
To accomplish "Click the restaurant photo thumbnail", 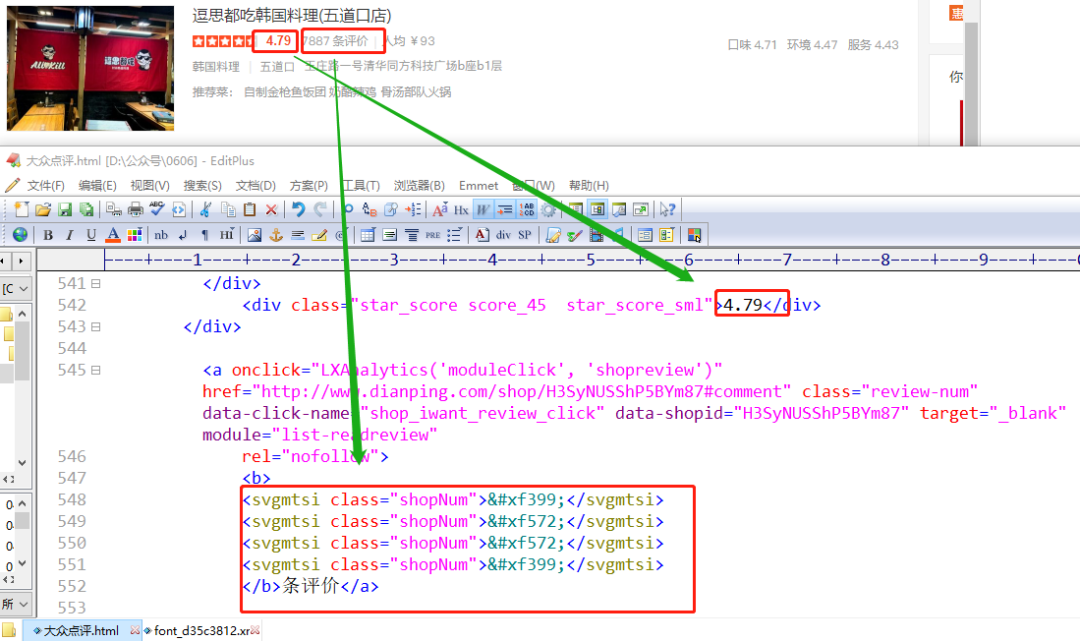I will 90,68.
